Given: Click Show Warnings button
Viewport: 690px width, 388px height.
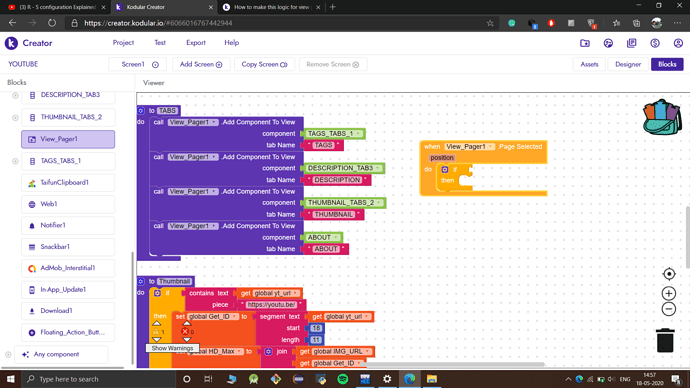Looking at the screenshot, I should click(x=172, y=348).
